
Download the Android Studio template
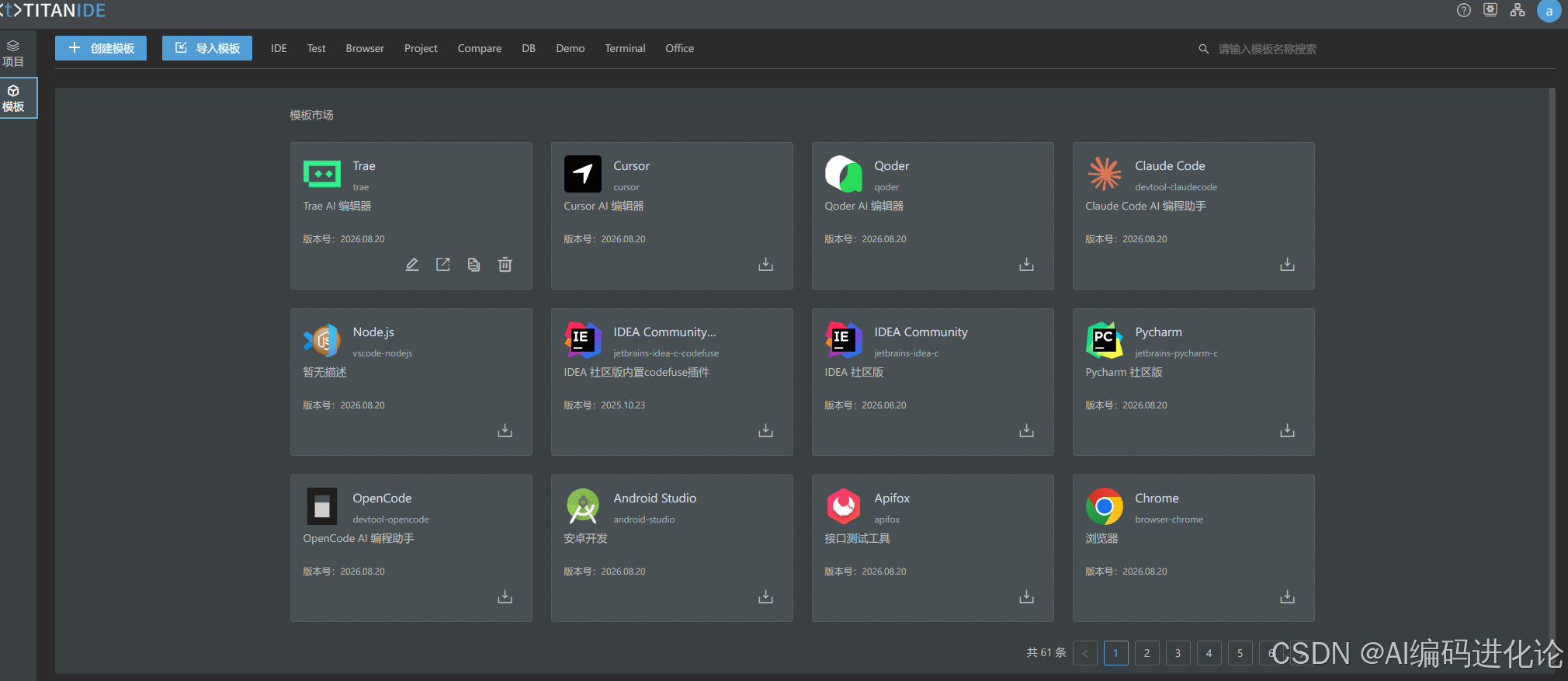click(x=766, y=596)
